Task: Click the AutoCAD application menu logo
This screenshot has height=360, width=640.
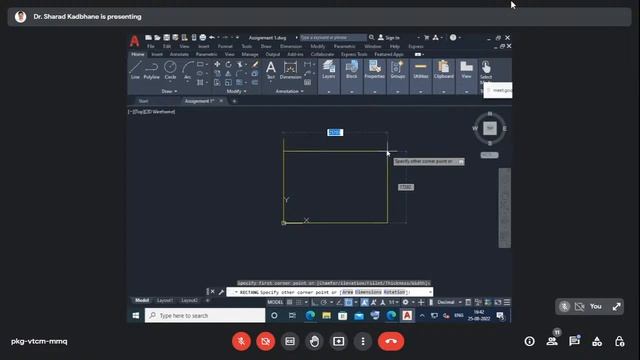Action: [134, 41]
